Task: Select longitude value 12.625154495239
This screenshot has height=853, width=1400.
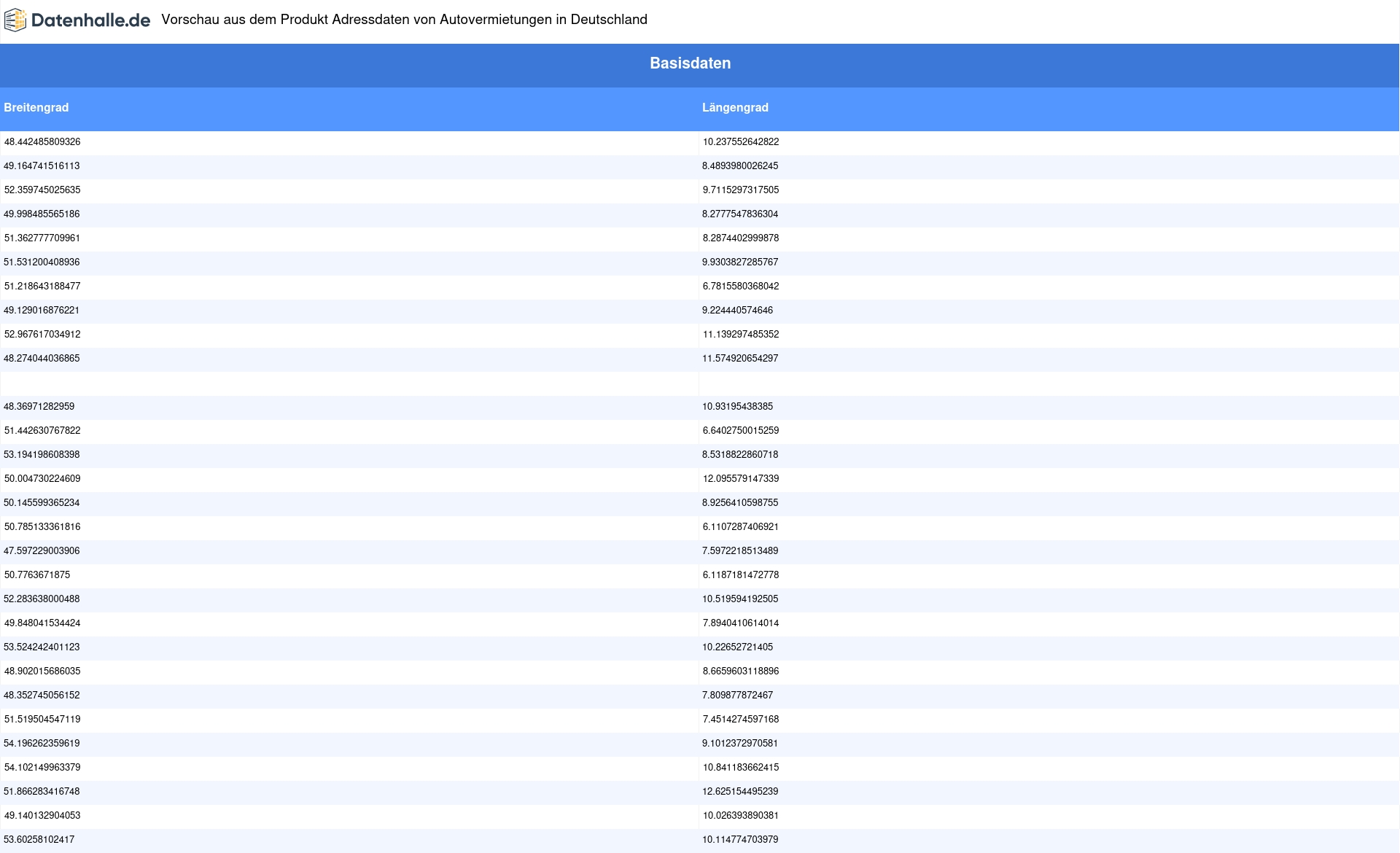Action: pyautogui.click(x=740, y=792)
